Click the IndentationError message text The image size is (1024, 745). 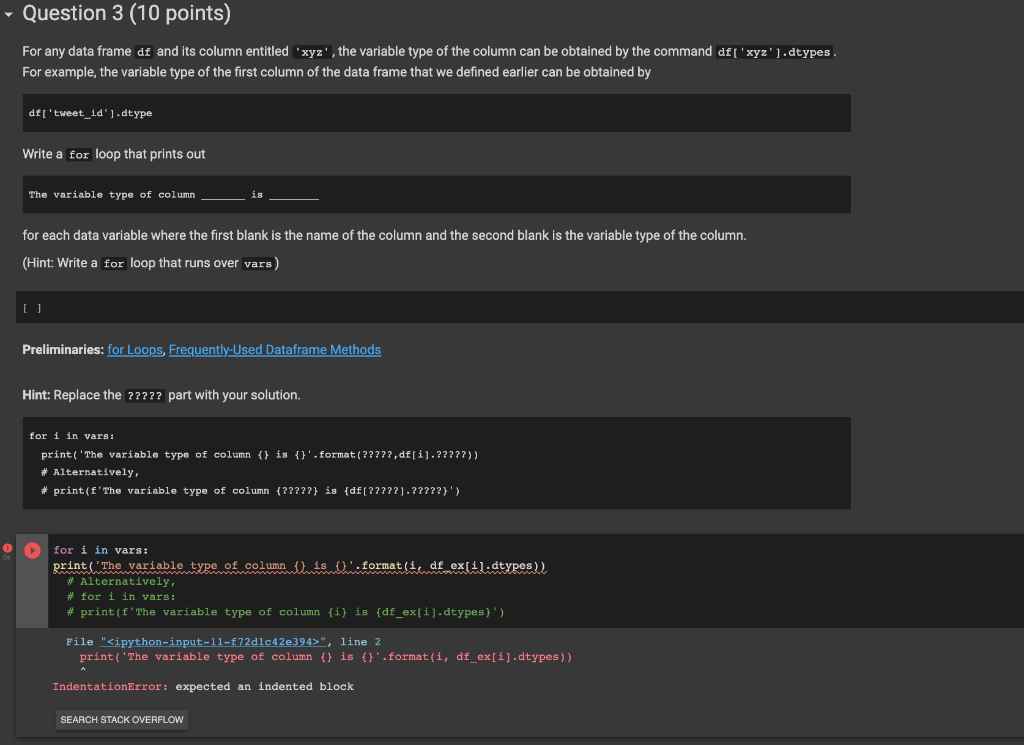point(200,686)
